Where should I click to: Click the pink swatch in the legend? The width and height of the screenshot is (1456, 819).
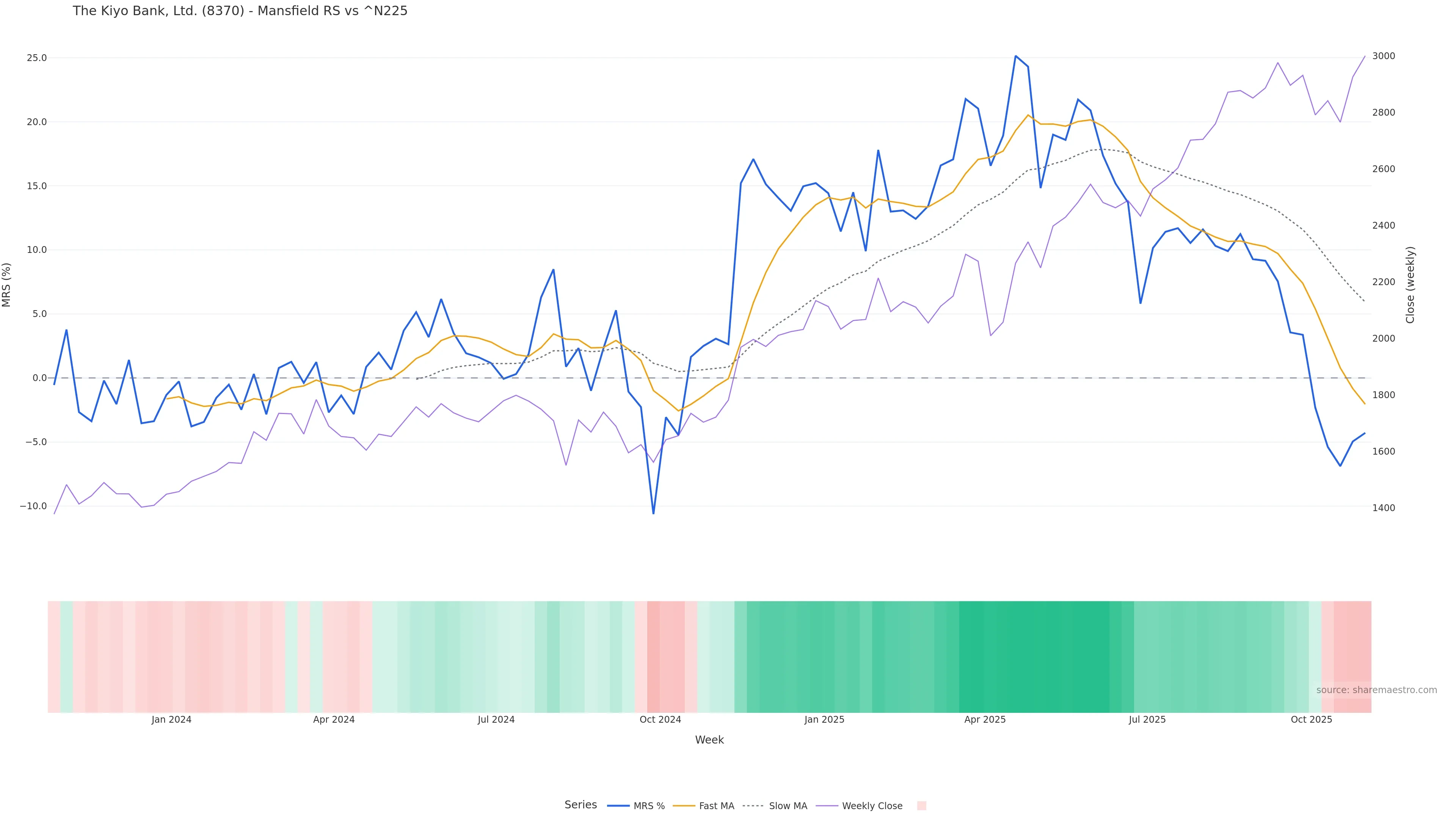click(x=921, y=806)
